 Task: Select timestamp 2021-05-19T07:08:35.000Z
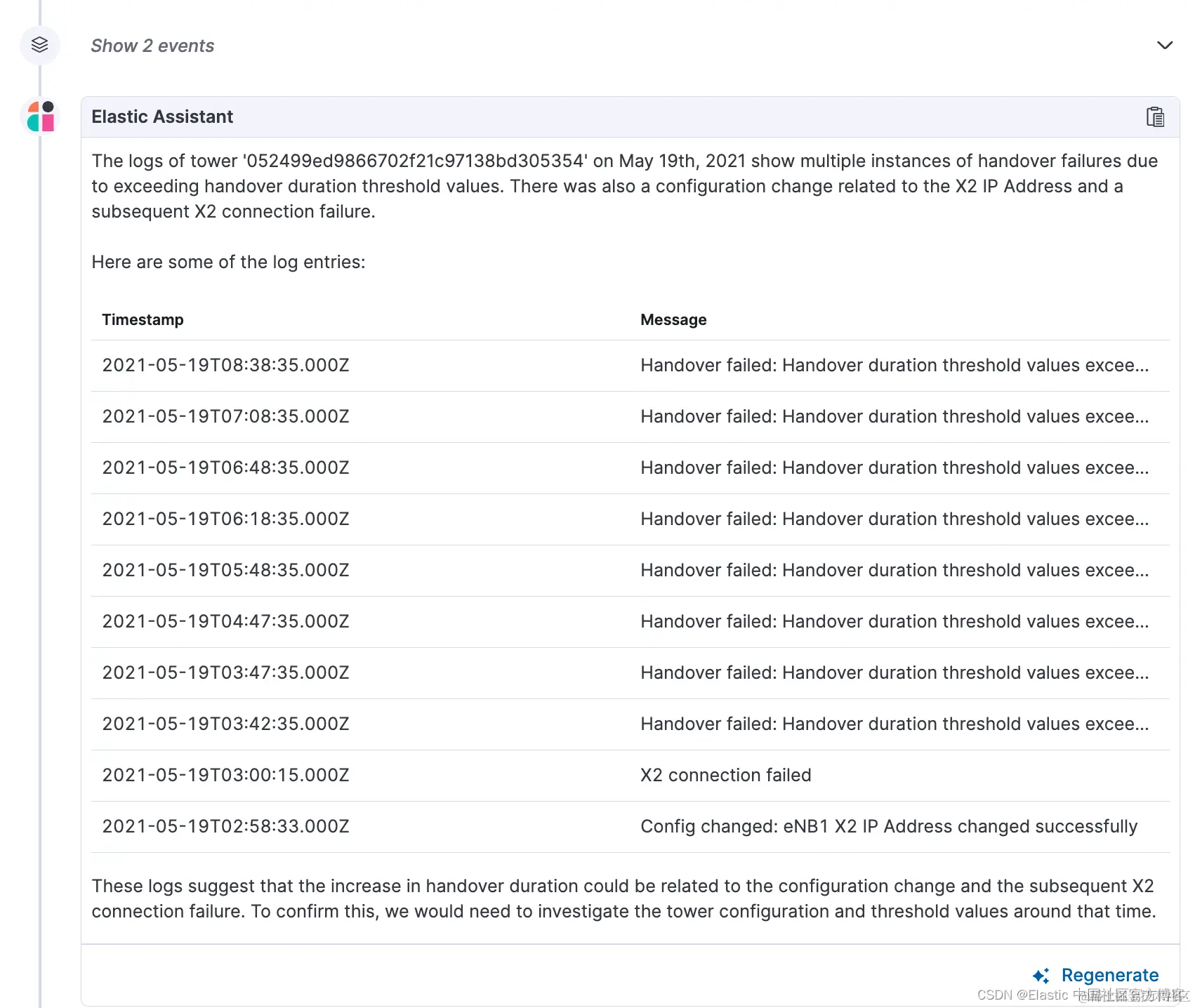pos(225,416)
